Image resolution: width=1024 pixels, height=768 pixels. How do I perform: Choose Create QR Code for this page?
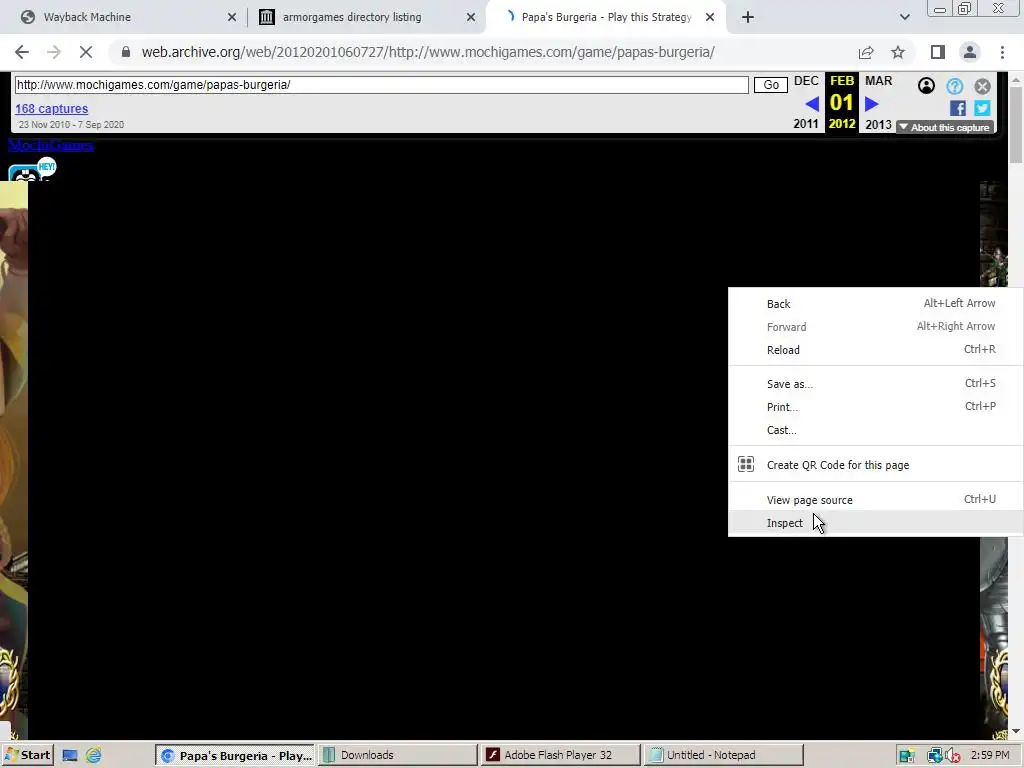click(875, 465)
